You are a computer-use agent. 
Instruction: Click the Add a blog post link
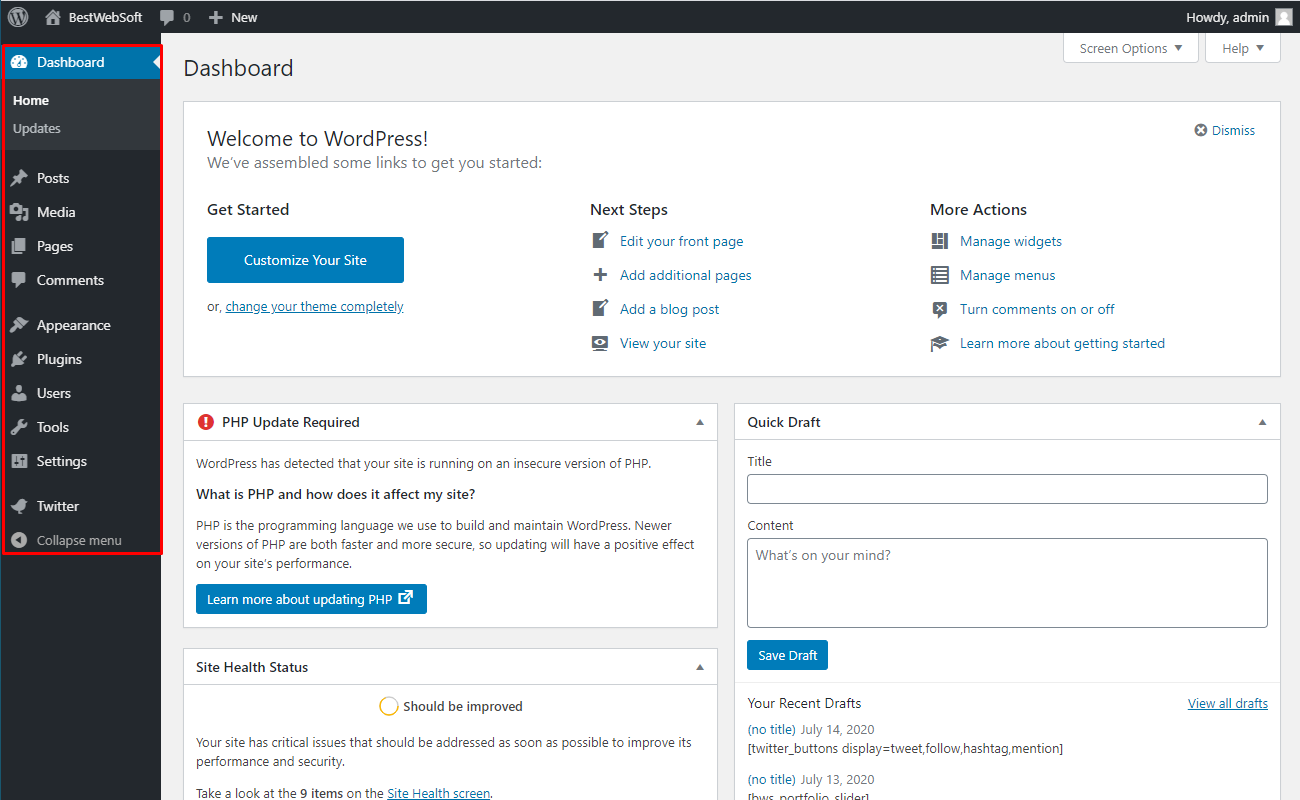click(669, 309)
